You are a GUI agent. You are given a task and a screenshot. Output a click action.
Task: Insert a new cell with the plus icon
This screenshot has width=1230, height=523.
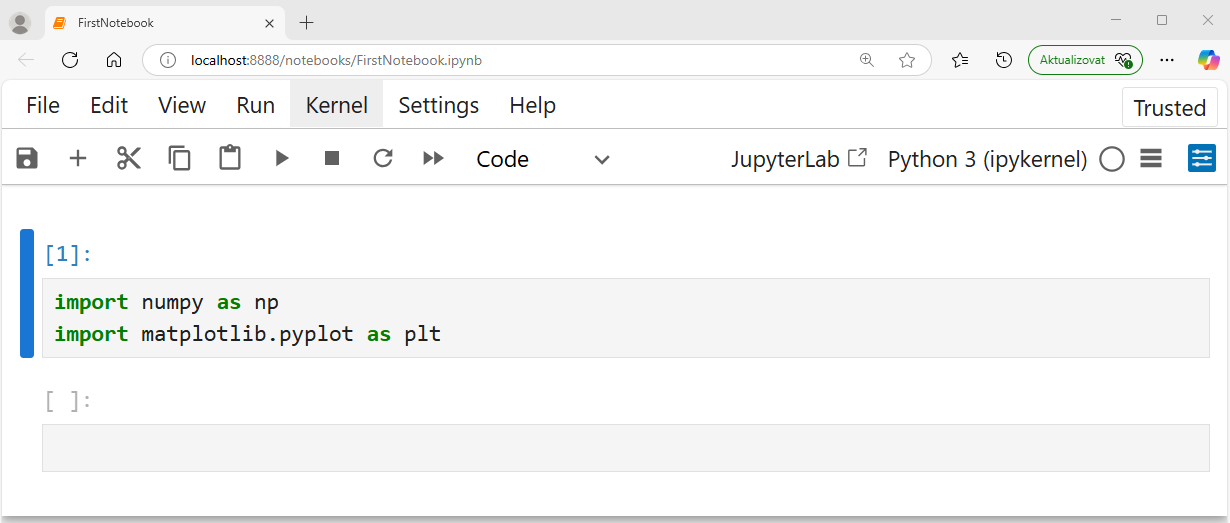click(78, 158)
